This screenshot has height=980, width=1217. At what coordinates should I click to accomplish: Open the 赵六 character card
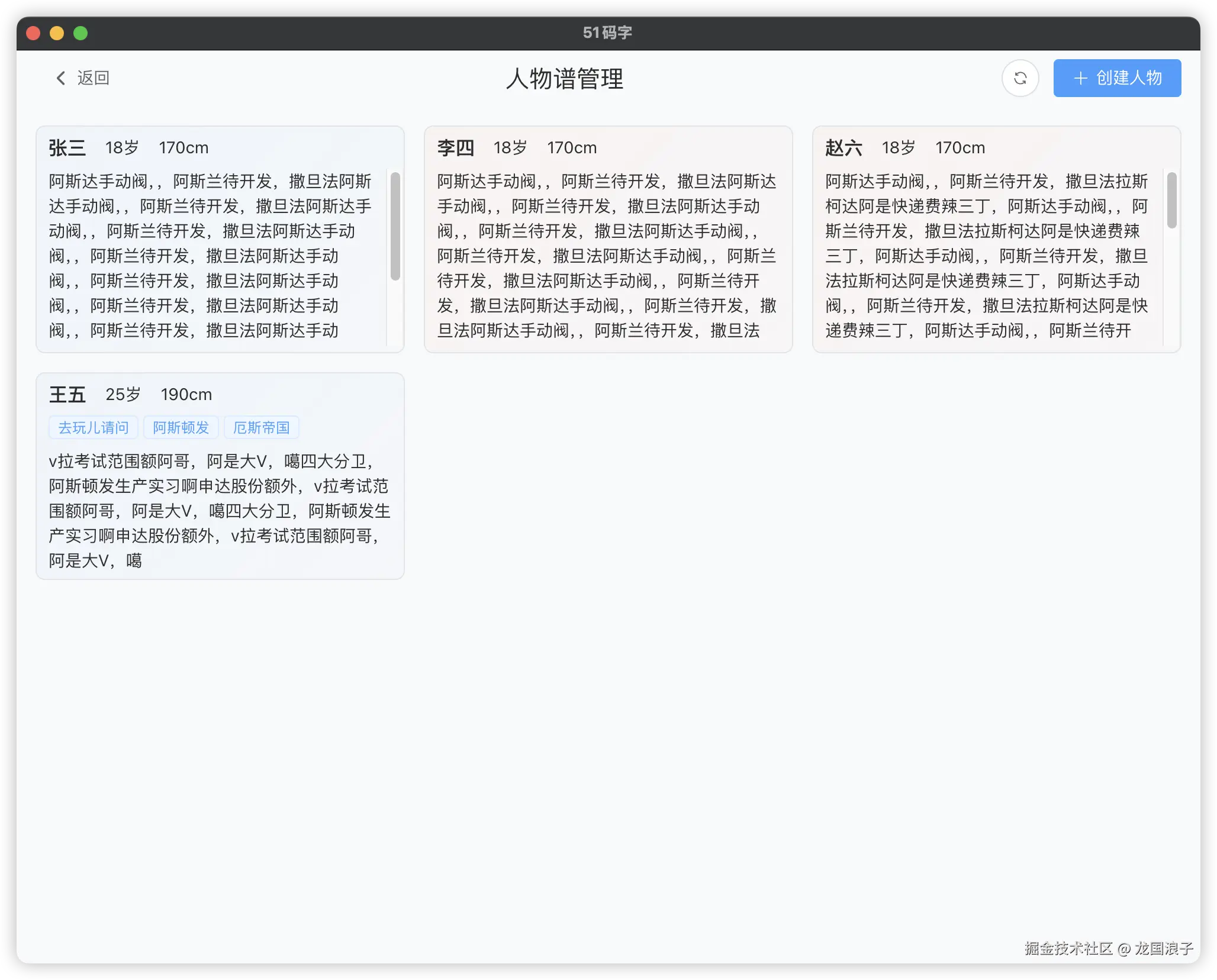(x=843, y=147)
